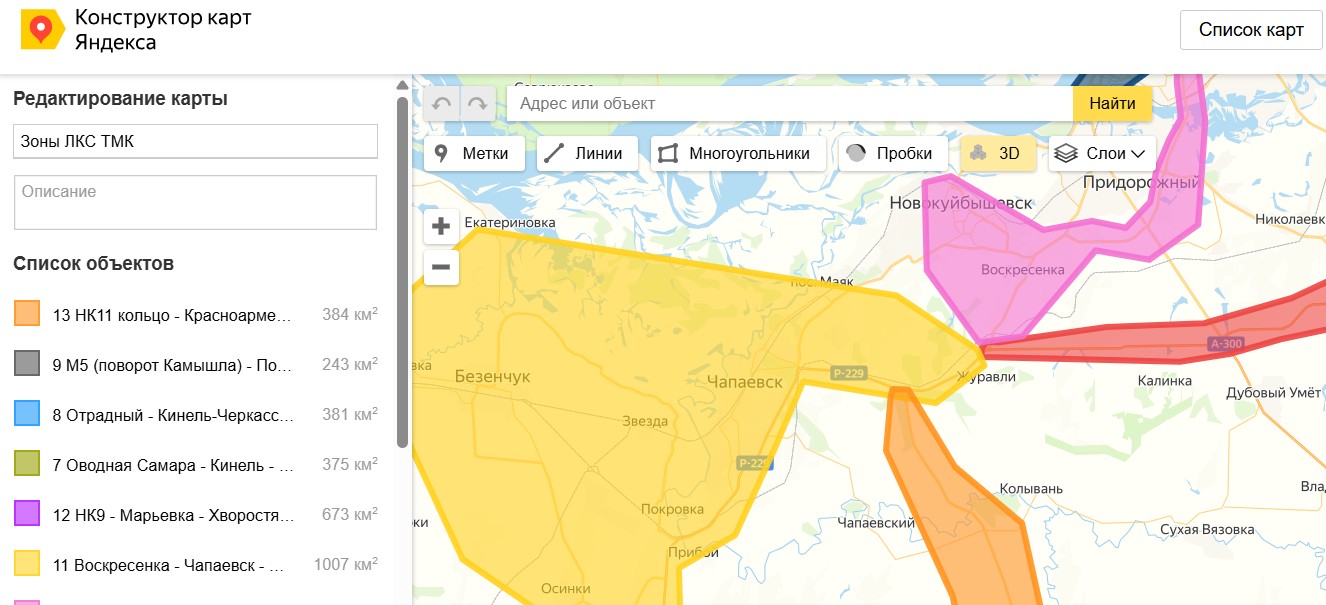Select the Многоугольники polygon tool

(738, 154)
